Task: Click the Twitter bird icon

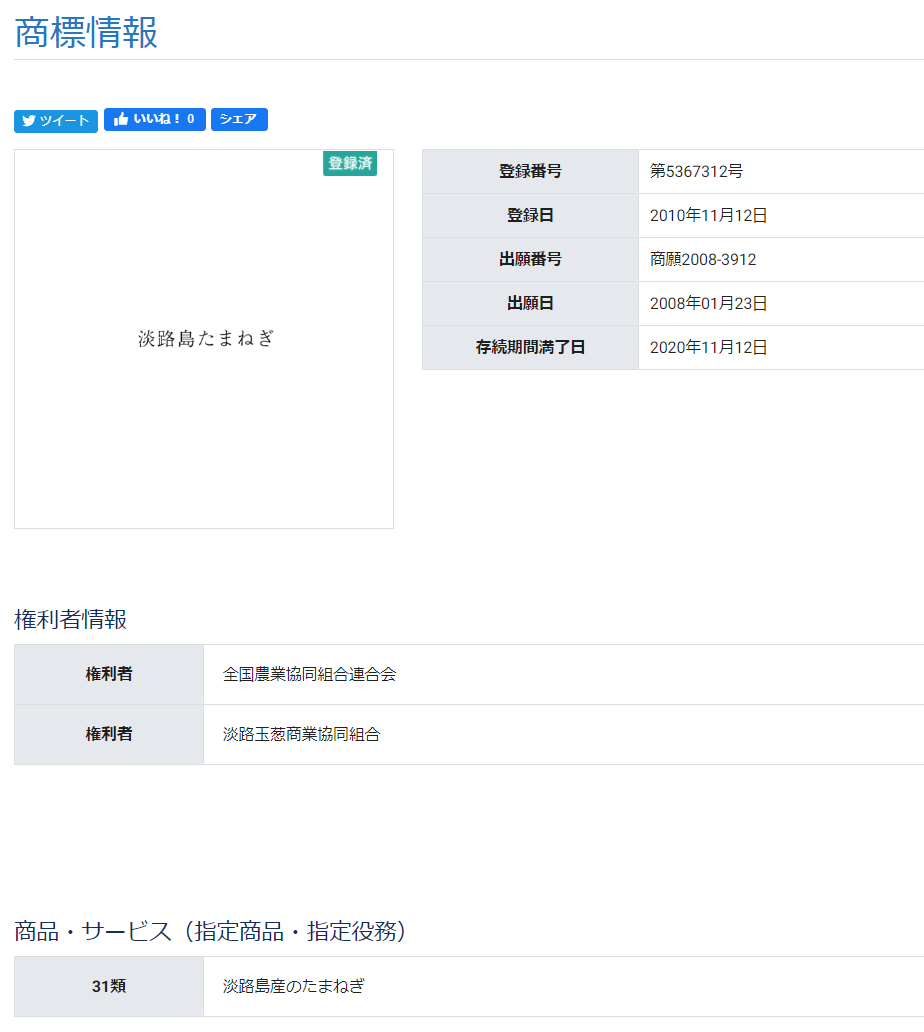Action: click(28, 121)
